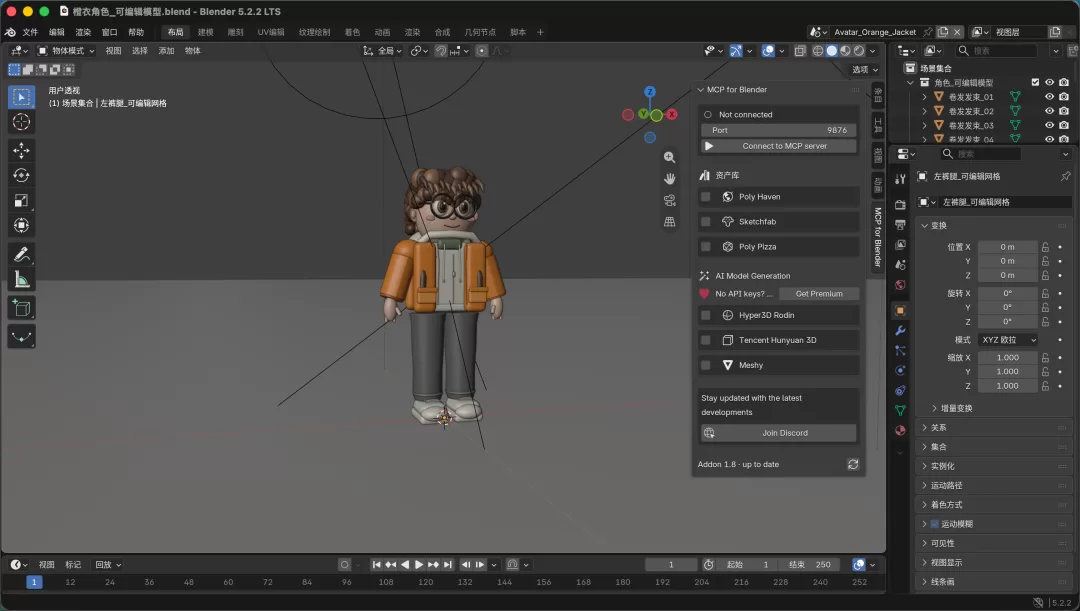Switch to the UV编辑 workspace tab
Image resolution: width=1080 pixels, height=611 pixels.
pos(271,32)
